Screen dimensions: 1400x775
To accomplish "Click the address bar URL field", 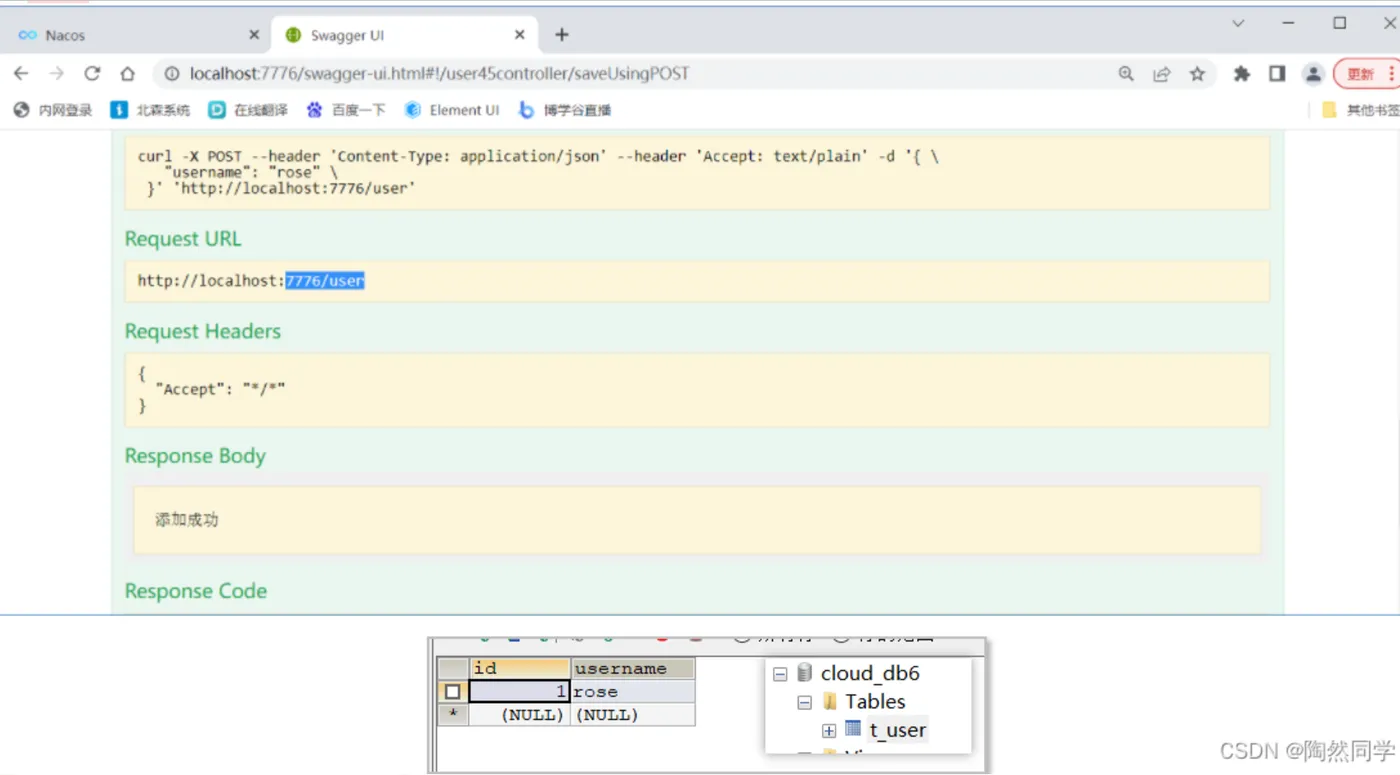I will tap(640, 73).
